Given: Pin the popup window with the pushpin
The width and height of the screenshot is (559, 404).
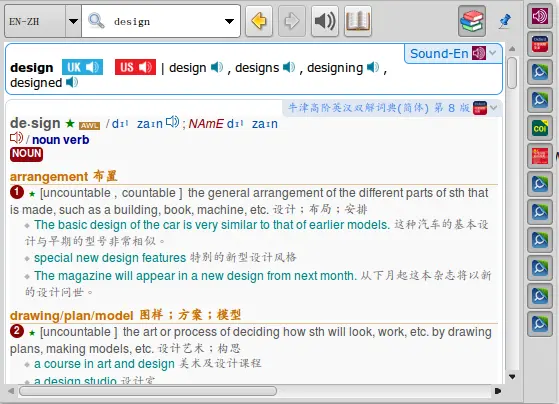Looking at the screenshot, I should click(504, 21).
